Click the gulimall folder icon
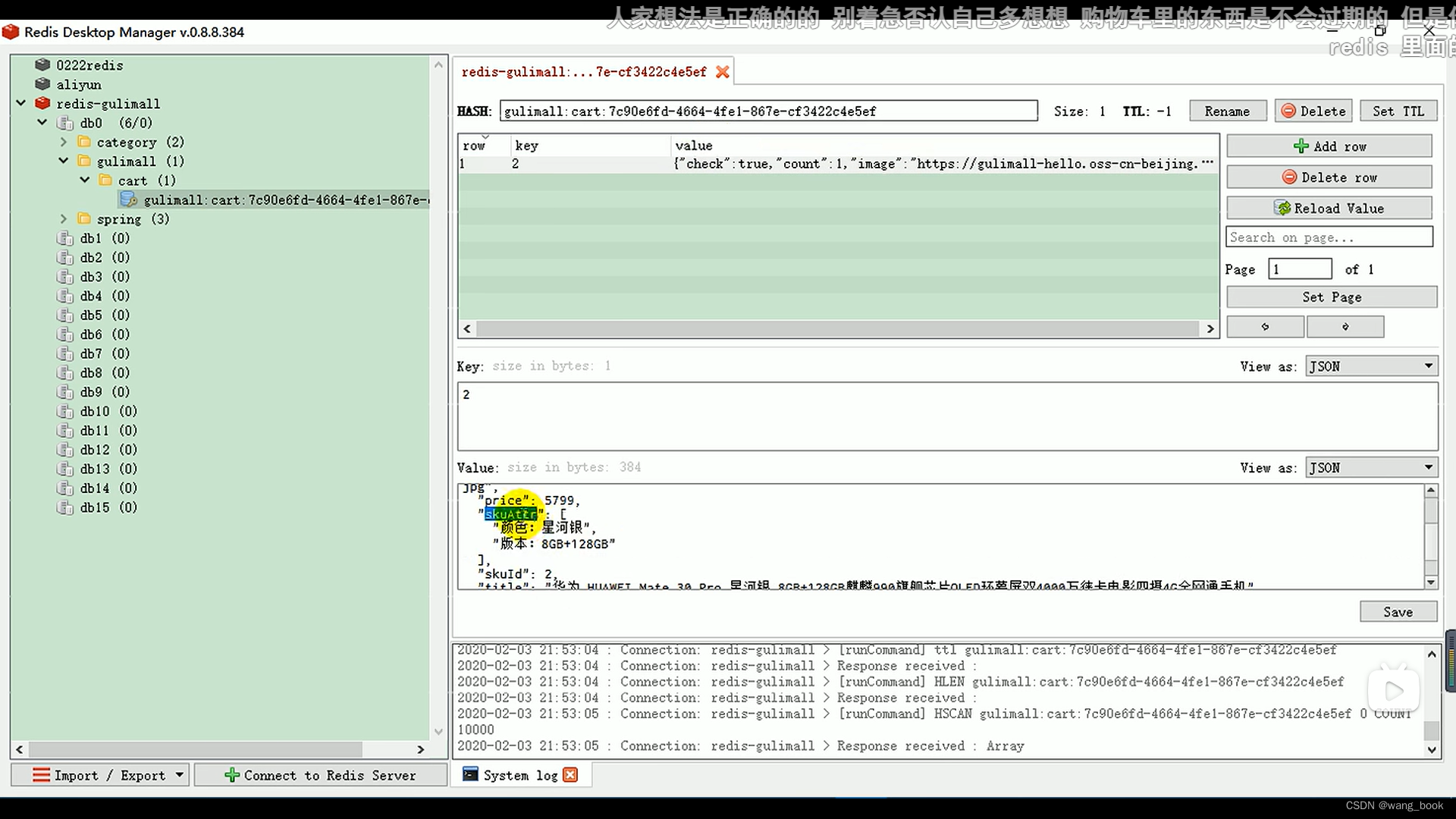The image size is (1456, 819). pyautogui.click(x=84, y=161)
